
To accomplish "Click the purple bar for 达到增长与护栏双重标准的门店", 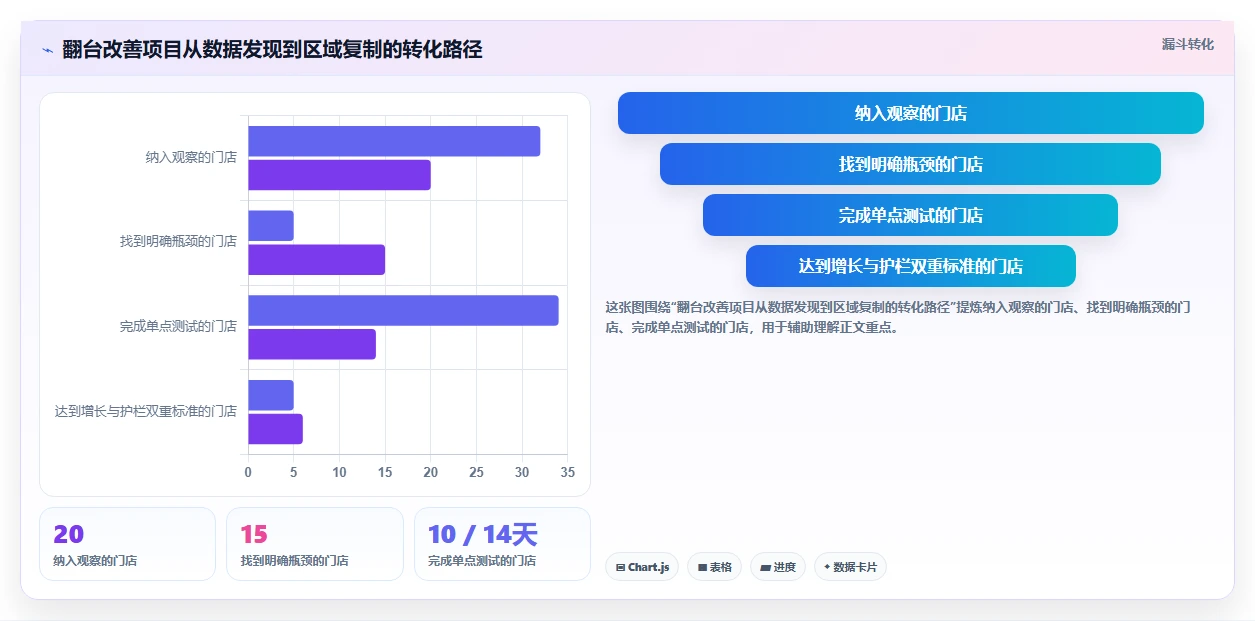I will [x=275, y=429].
